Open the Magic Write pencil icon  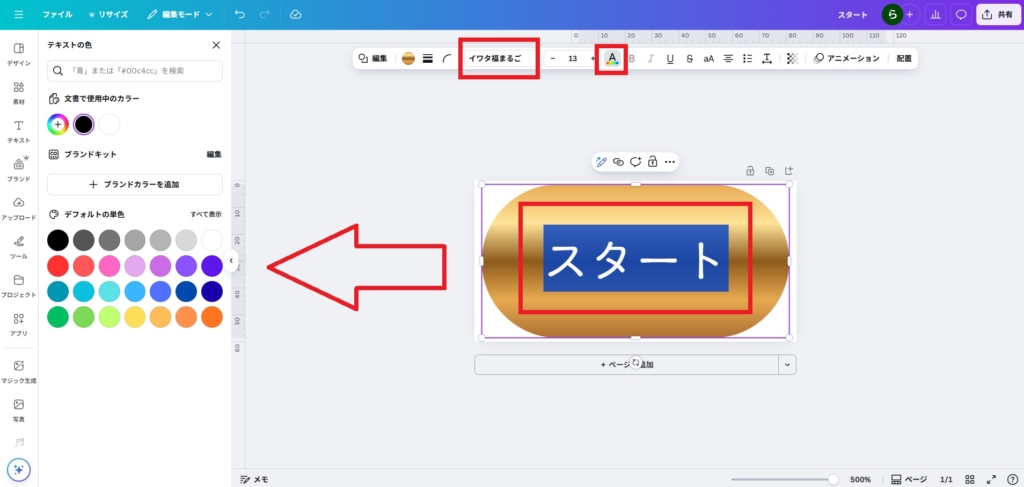pyautogui.click(x=601, y=162)
